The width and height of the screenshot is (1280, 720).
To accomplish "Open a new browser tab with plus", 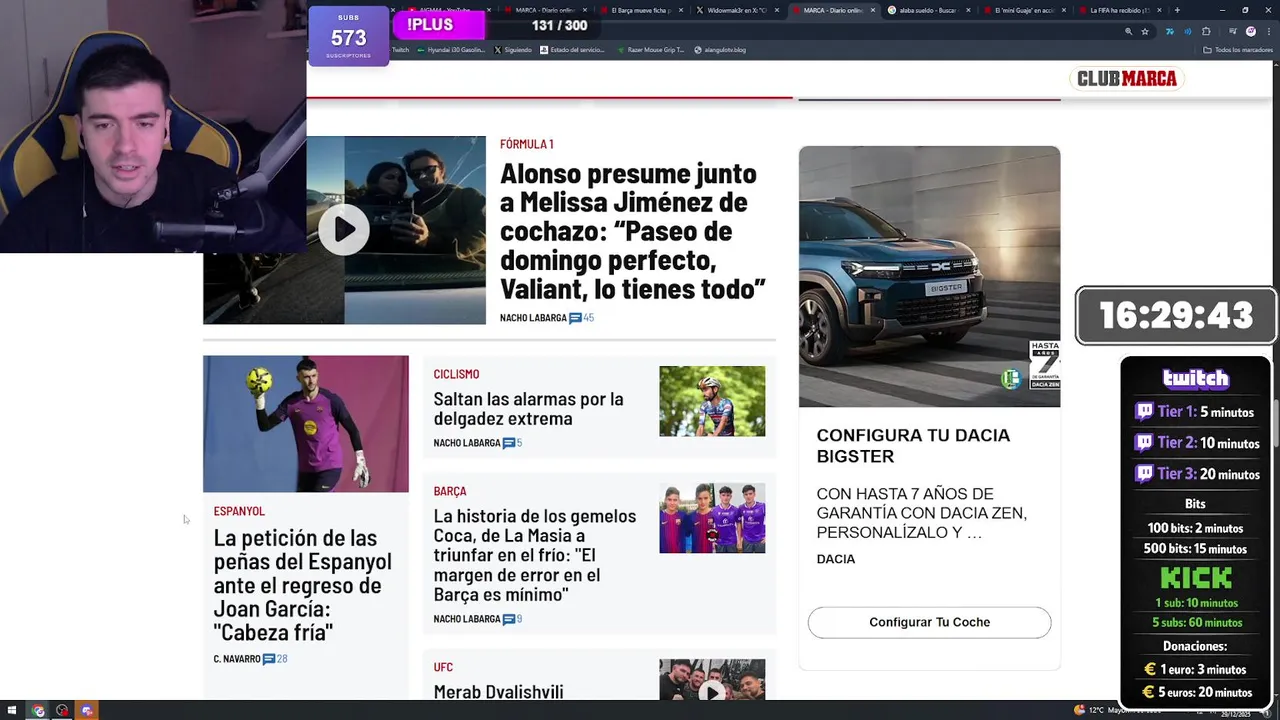I will pos(1176,10).
